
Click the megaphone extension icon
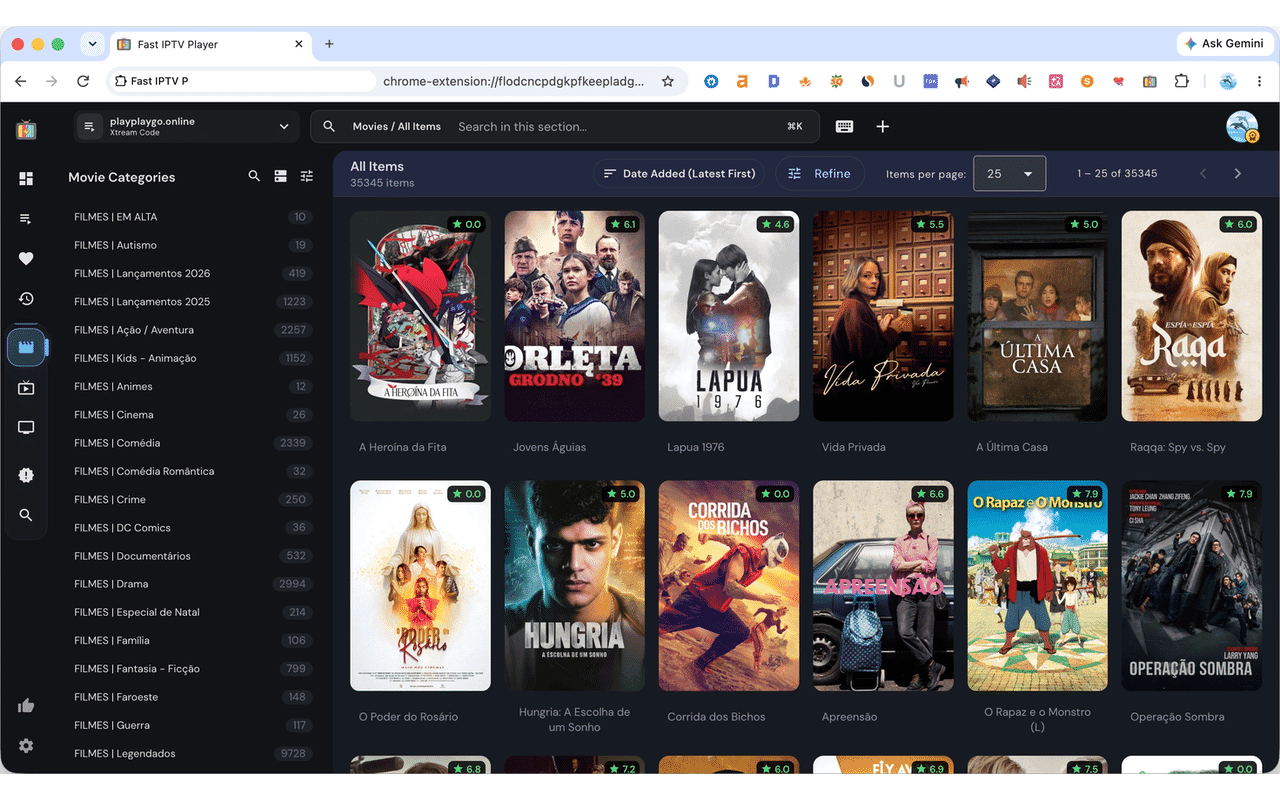click(961, 81)
